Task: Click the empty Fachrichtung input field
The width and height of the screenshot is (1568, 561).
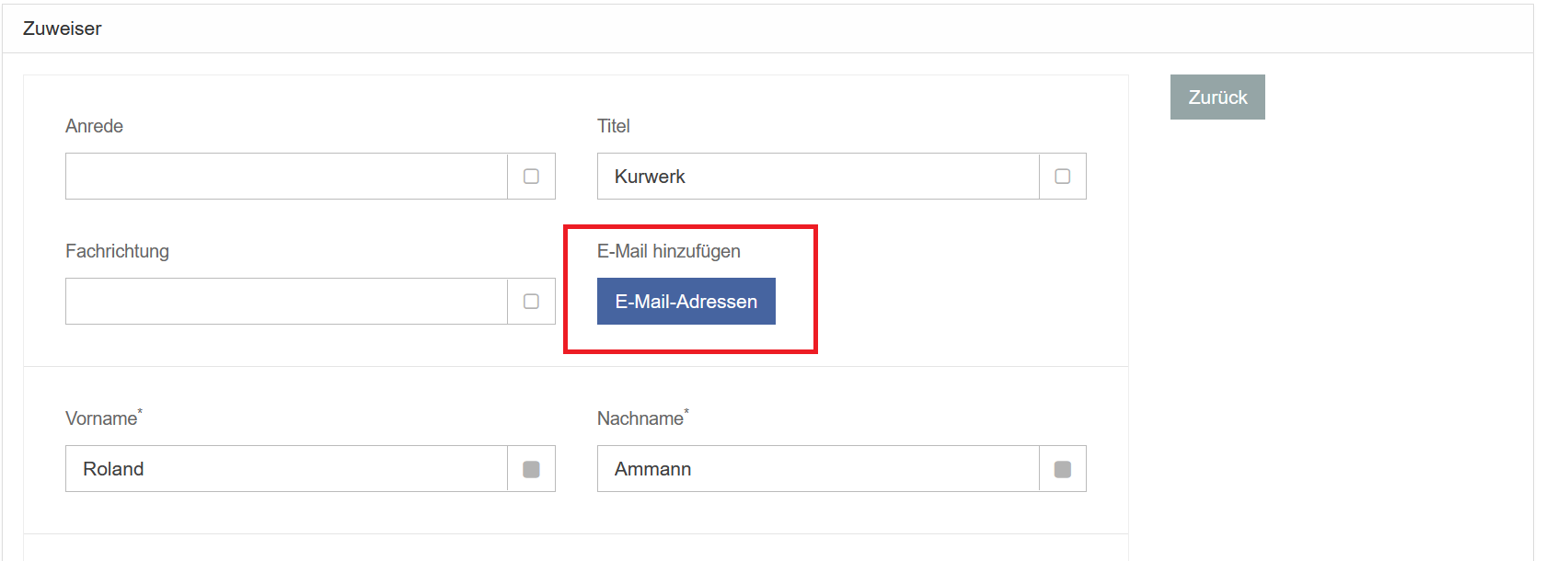Action: [286, 302]
